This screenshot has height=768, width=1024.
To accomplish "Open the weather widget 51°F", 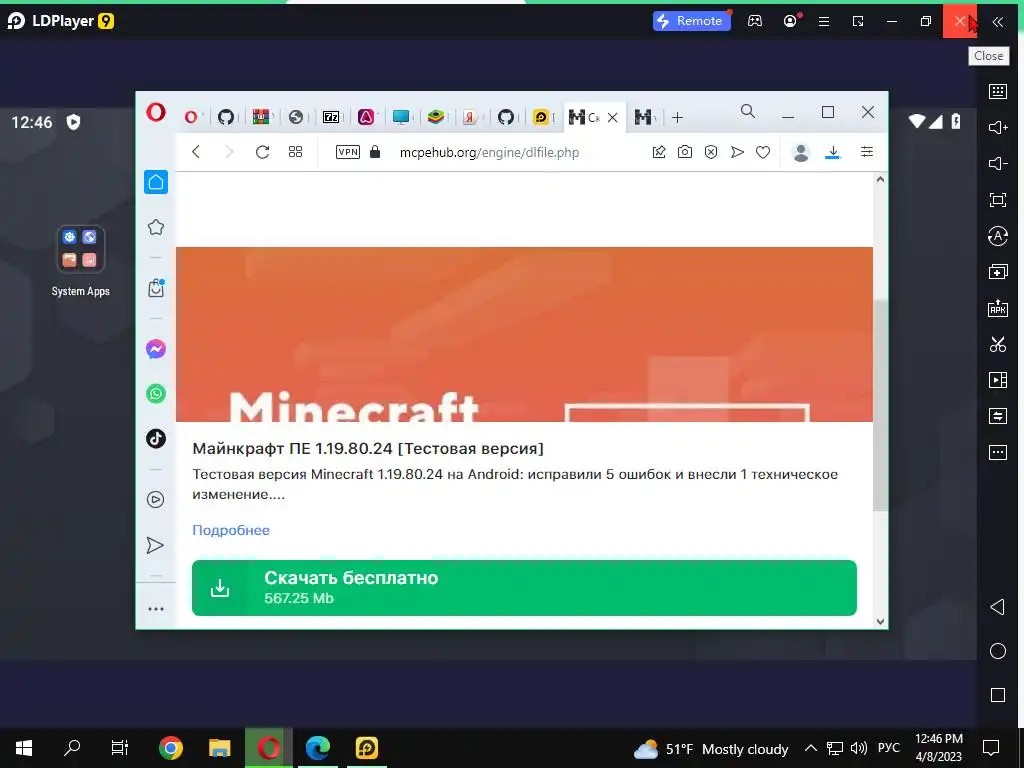I will pyautogui.click(x=711, y=748).
